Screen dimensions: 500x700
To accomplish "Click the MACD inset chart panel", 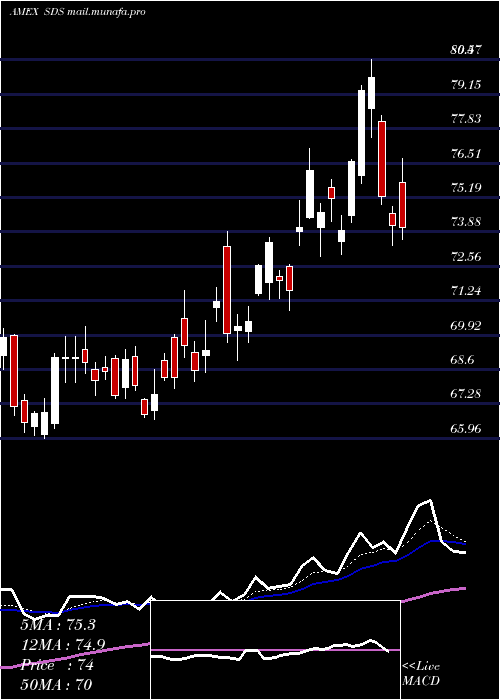I will click(275, 650).
